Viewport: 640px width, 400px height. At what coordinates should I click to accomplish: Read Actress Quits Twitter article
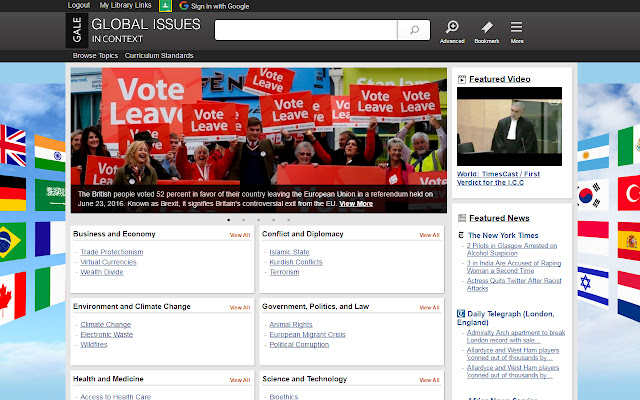tap(514, 284)
